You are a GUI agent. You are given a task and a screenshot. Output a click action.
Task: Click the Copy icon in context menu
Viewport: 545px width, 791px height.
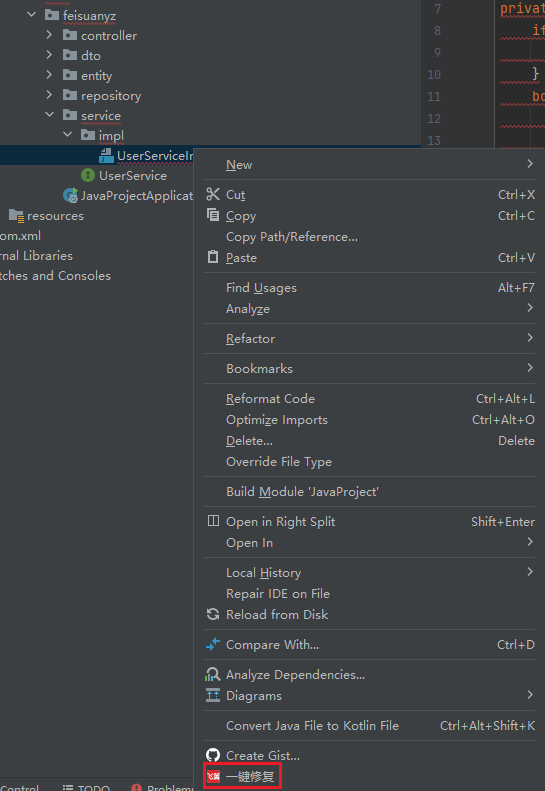point(213,215)
